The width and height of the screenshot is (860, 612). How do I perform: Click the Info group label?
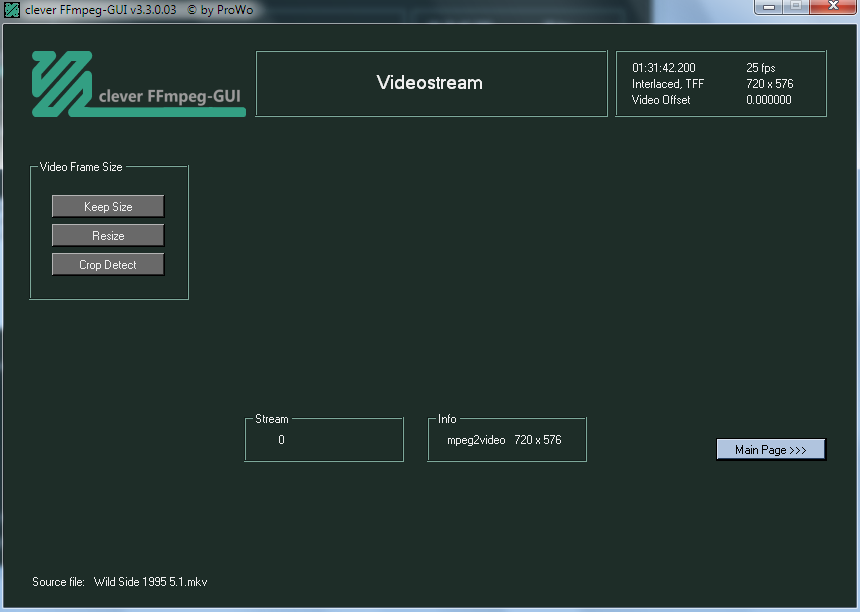tap(447, 419)
